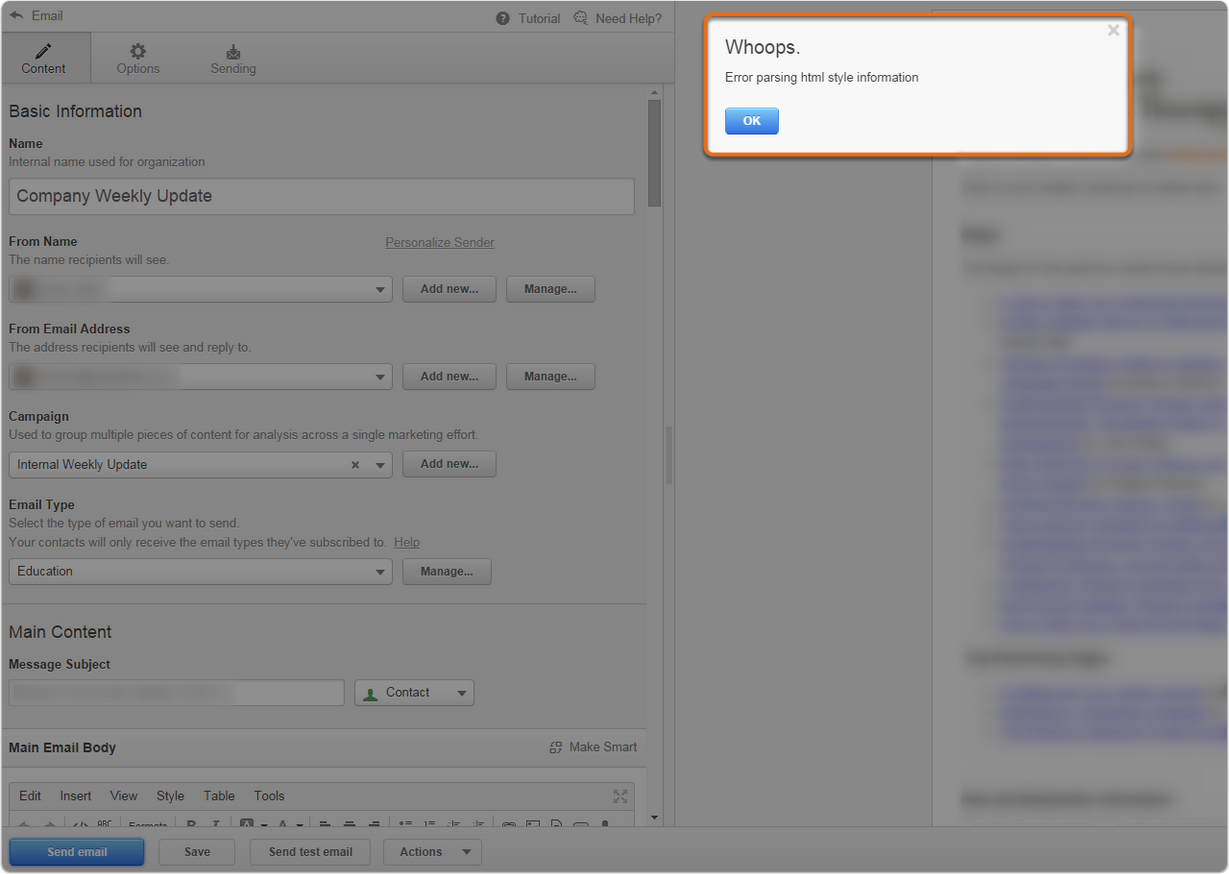
Task: Click the green Contact person icon
Action: (371, 693)
